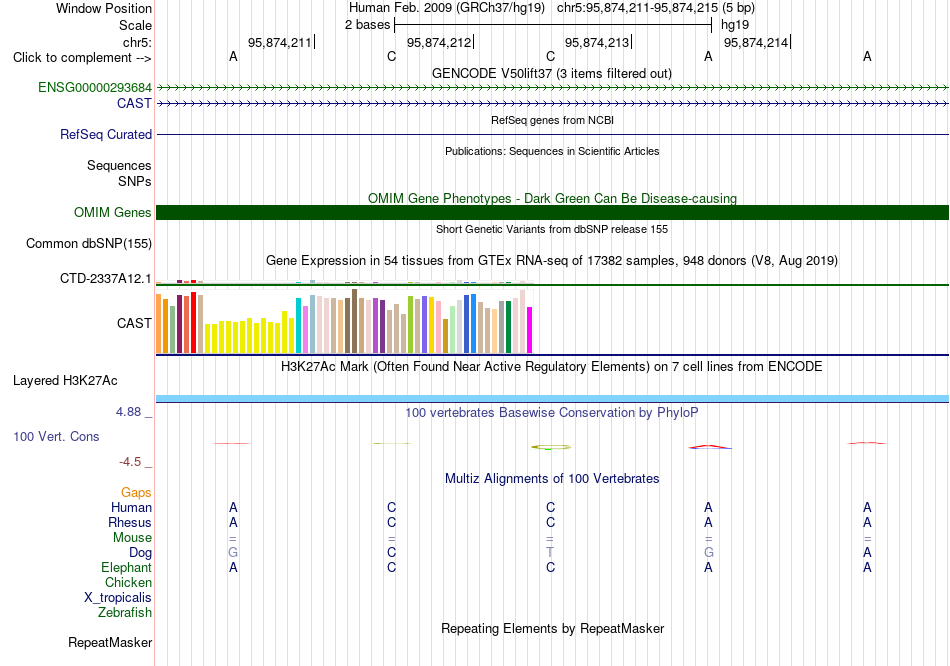
Task: Click the Scale label in the ruler
Action: 135,25
